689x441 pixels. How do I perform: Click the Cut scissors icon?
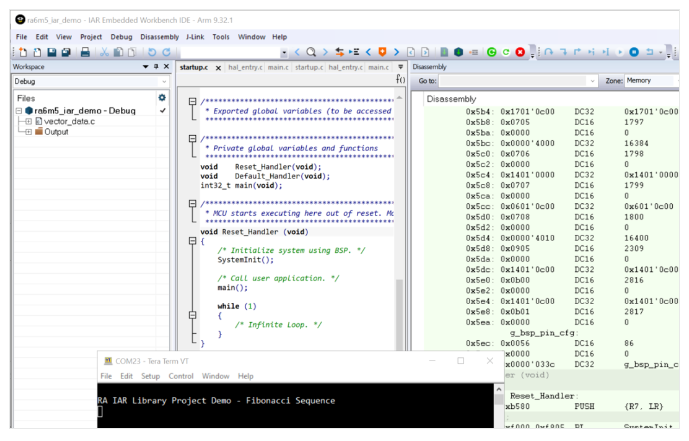click(x=105, y=52)
